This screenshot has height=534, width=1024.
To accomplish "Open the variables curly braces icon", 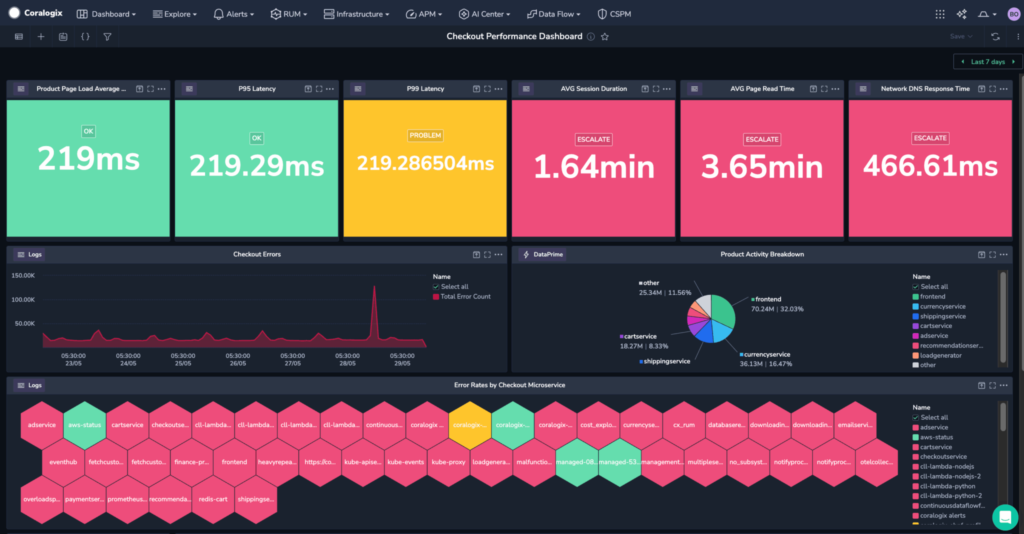I will tap(85, 37).
